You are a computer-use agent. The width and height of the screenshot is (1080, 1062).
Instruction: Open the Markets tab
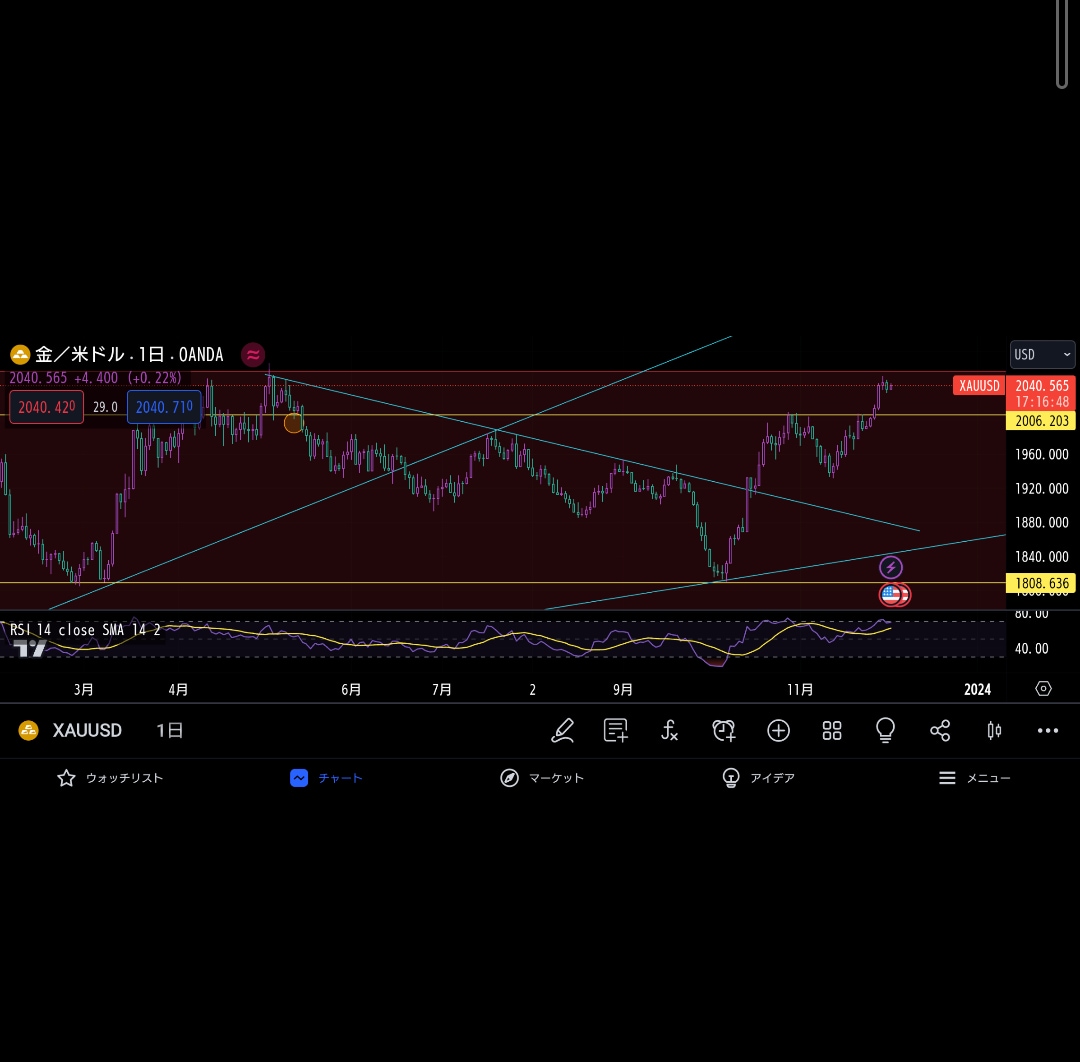pyautogui.click(x=542, y=778)
